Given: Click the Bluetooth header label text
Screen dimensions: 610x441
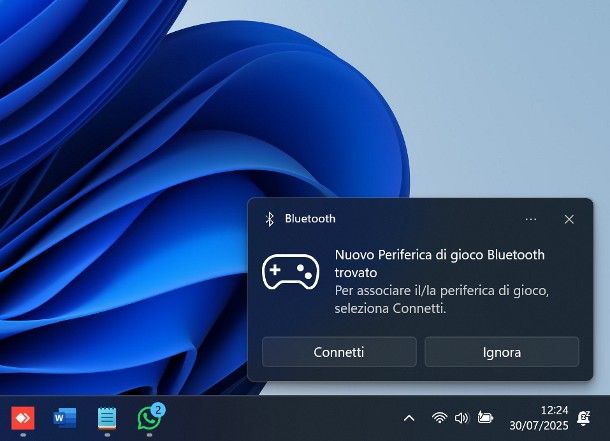Looking at the screenshot, I should click(x=310, y=218).
